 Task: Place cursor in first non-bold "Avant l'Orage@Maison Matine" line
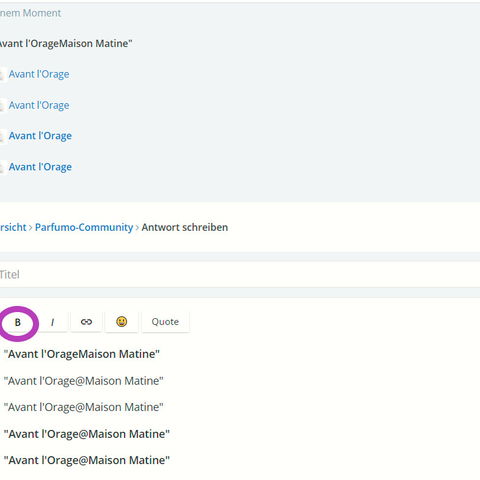coord(83,381)
